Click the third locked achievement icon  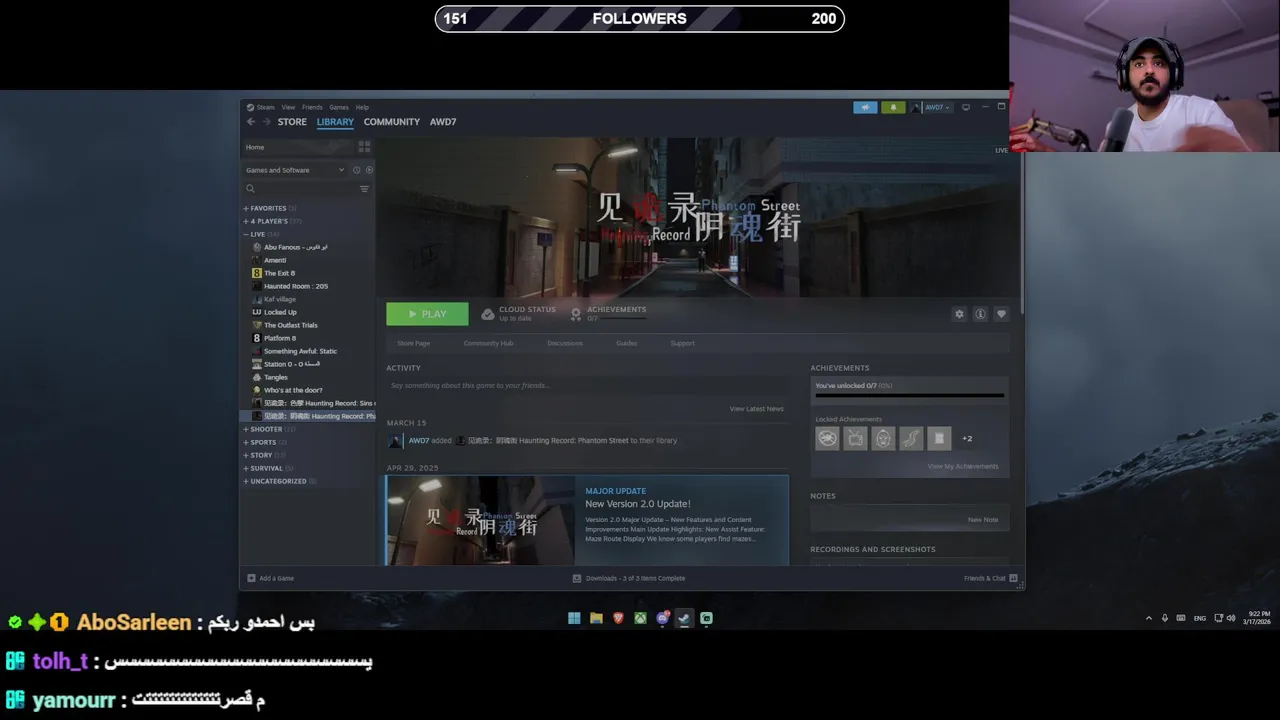tap(883, 438)
